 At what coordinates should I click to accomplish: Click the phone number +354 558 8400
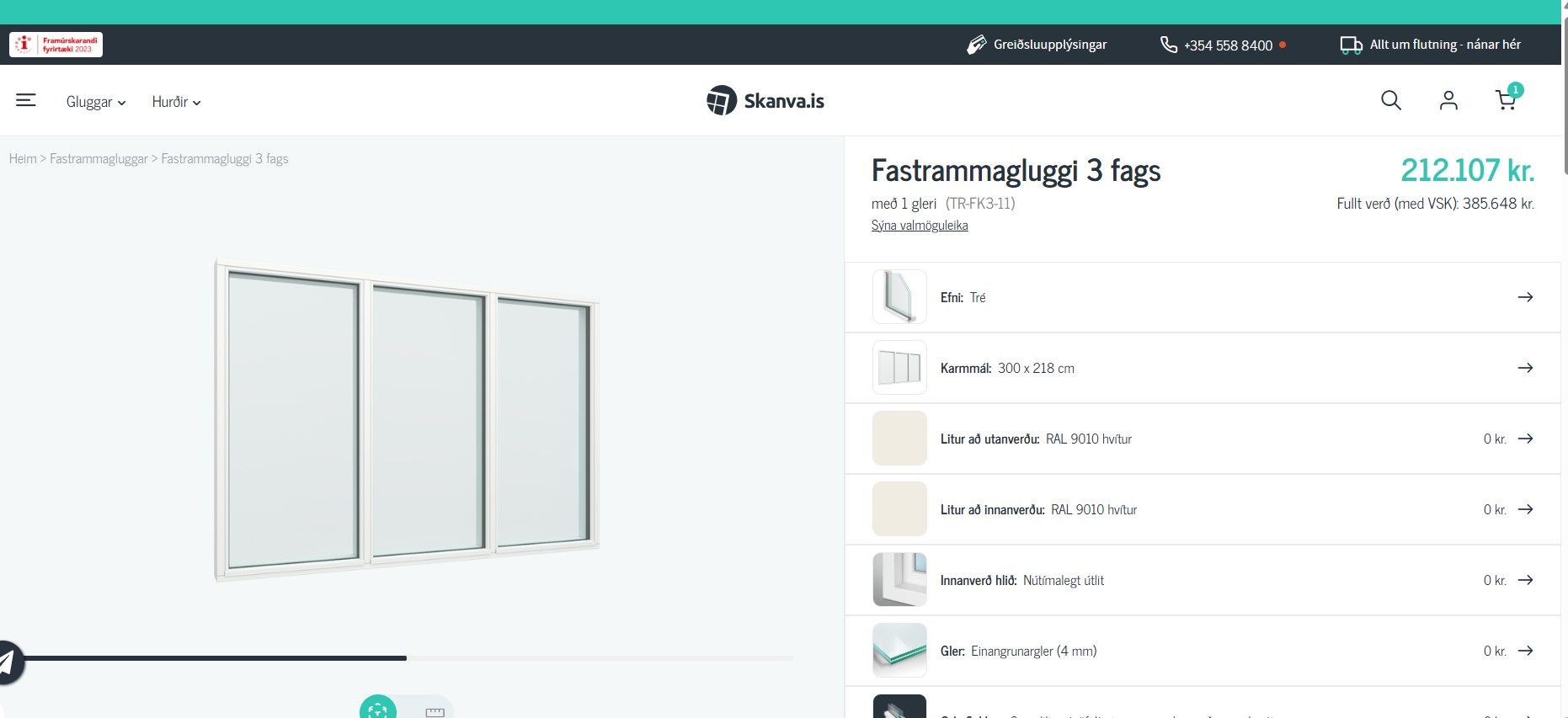1228,45
